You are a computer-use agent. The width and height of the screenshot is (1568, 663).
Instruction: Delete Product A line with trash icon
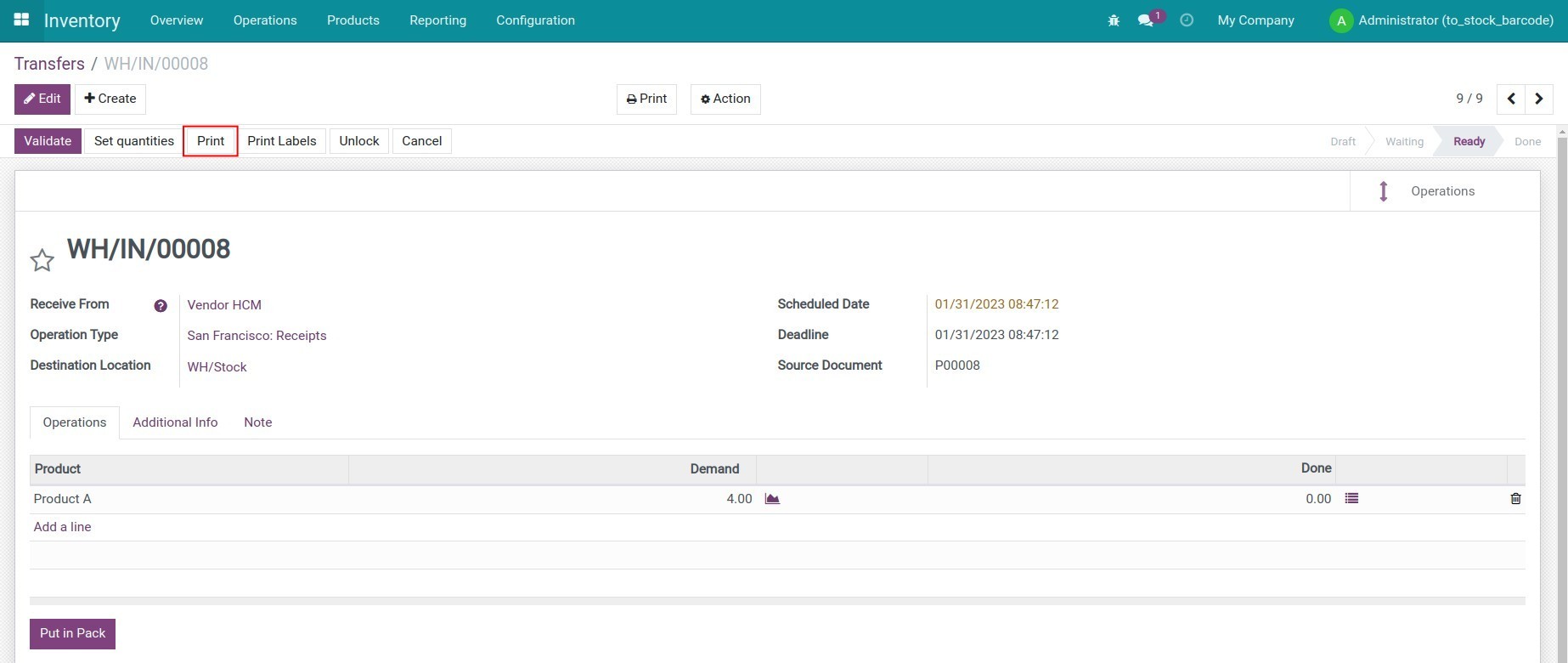(1515, 499)
